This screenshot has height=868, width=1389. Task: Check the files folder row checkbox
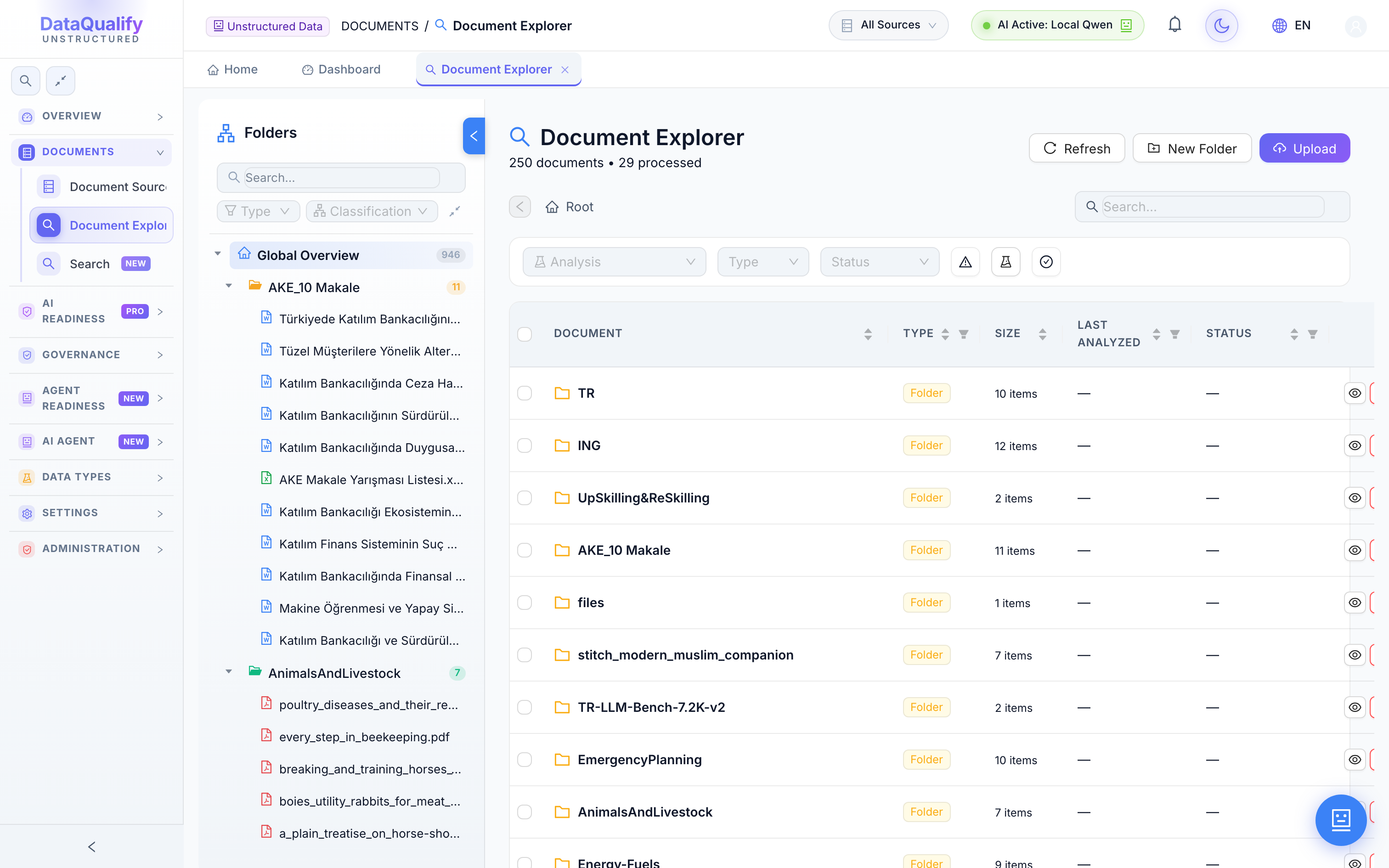tap(525, 602)
